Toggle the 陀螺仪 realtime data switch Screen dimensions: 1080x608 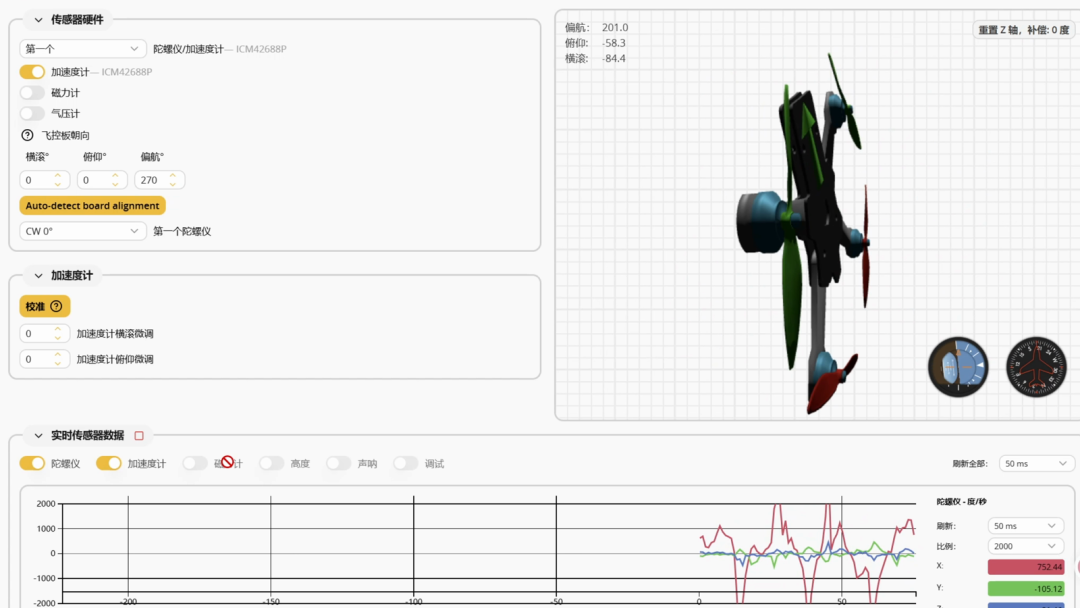(x=32, y=463)
